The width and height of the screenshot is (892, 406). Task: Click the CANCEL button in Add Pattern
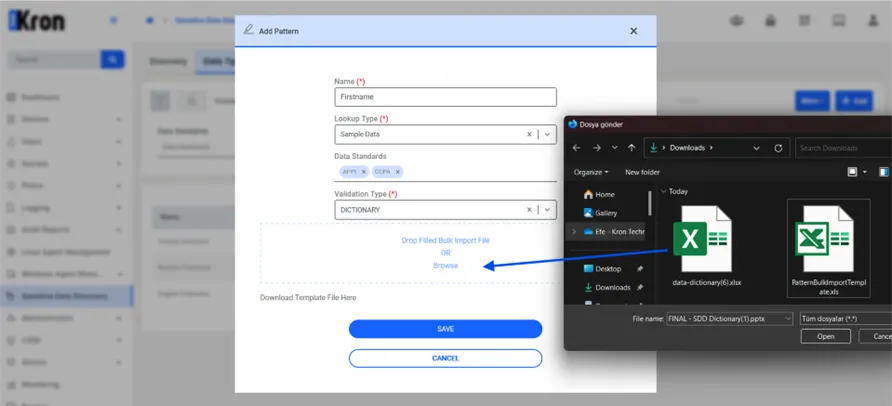pos(445,358)
